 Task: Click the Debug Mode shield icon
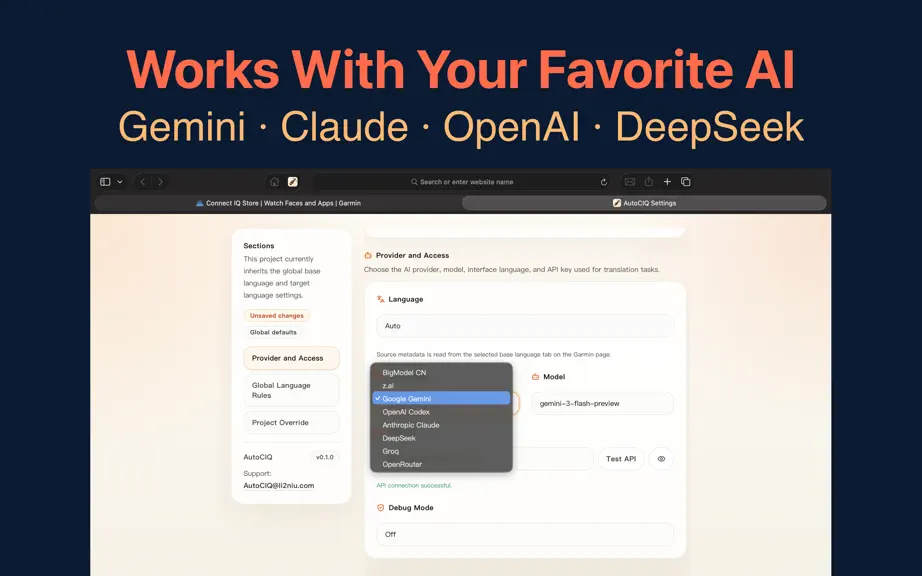pyautogui.click(x=380, y=508)
